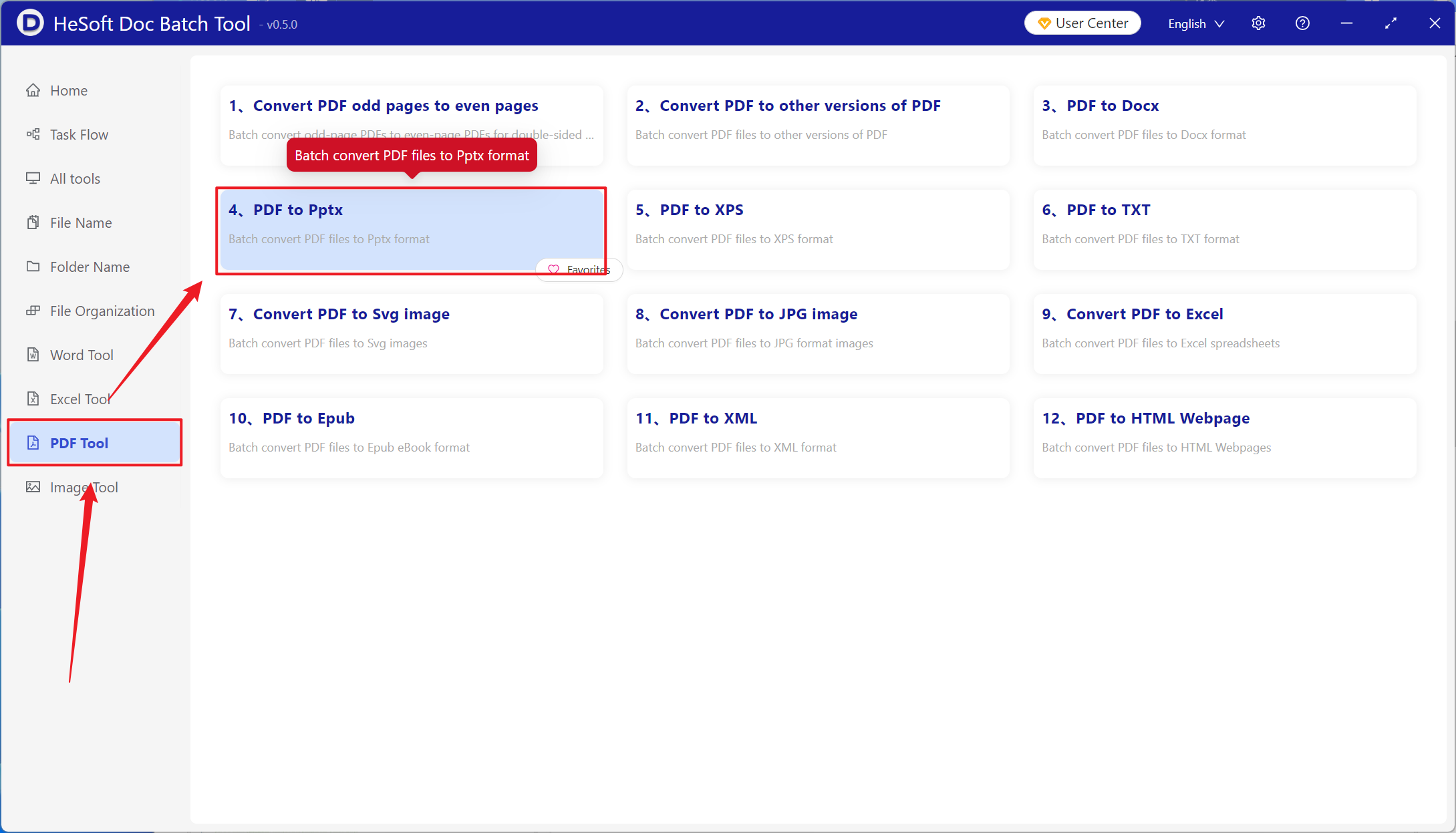The width and height of the screenshot is (1456, 833).
Task: Click 'Batch convert PDF files to Excel spreadsheets'
Action: (x=1161, y=343)
